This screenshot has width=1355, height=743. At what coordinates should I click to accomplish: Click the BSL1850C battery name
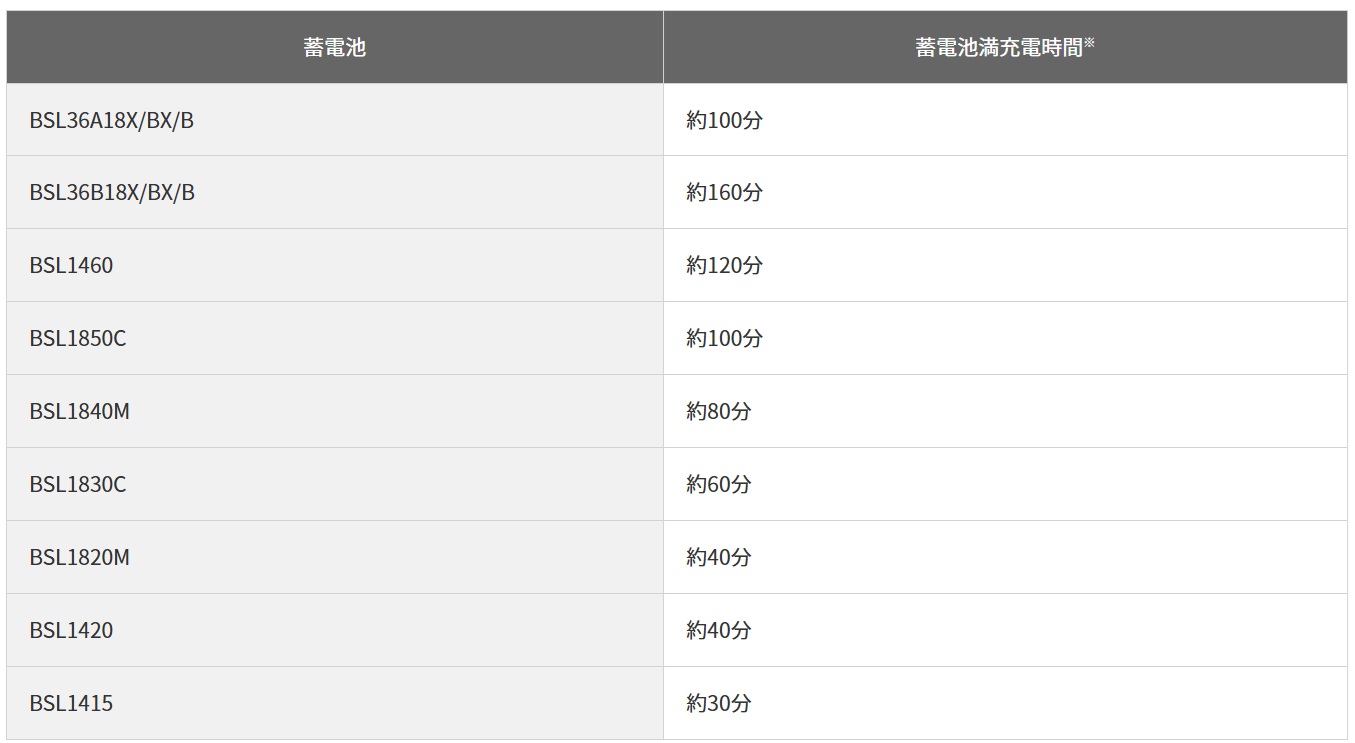tap(78, 338)
